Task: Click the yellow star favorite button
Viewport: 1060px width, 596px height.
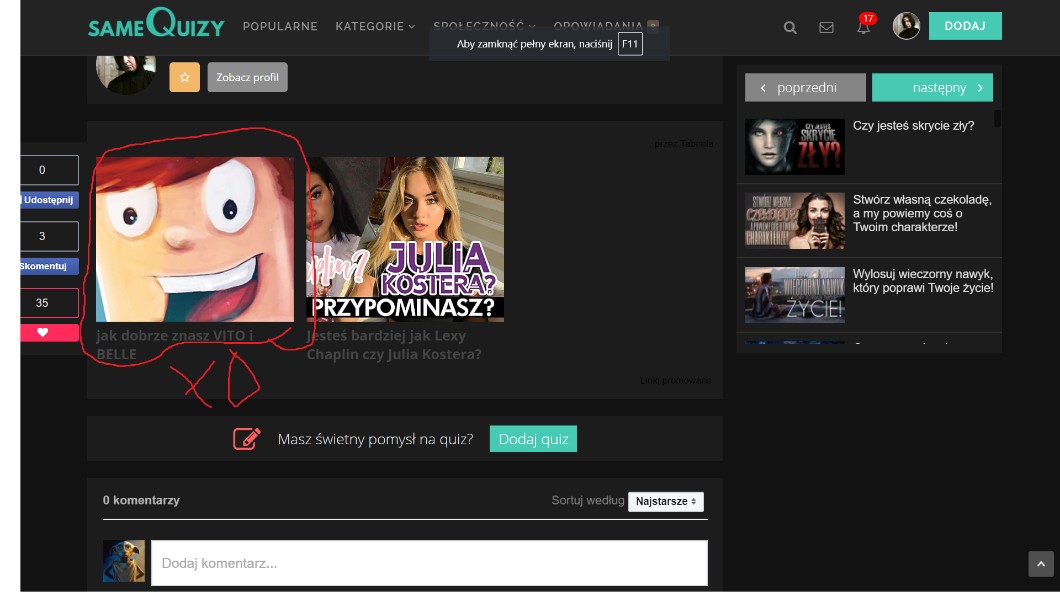Action: pos(184,77)
